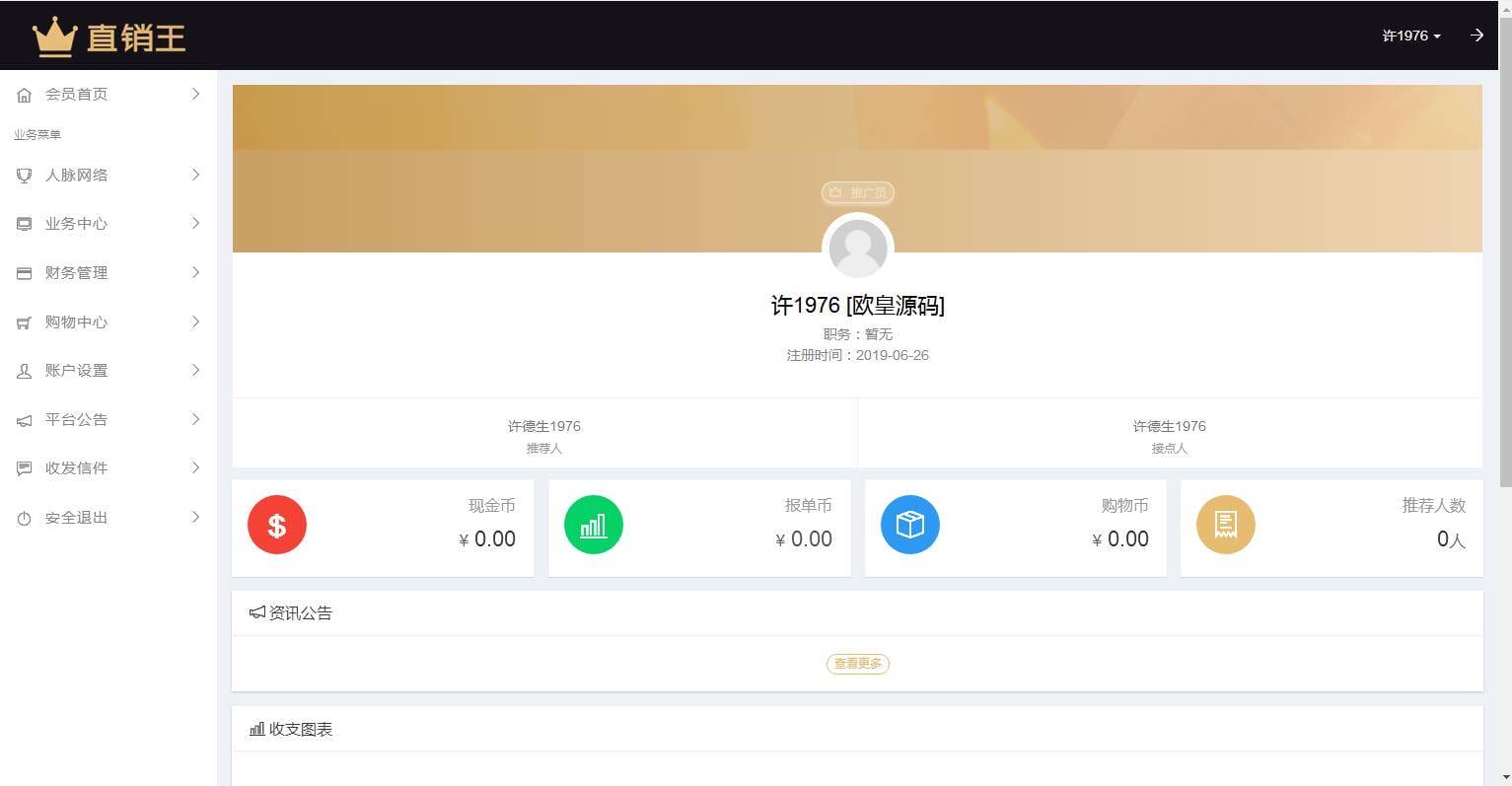Click the recommender name 许德生1976

click(x=544, y=426)
